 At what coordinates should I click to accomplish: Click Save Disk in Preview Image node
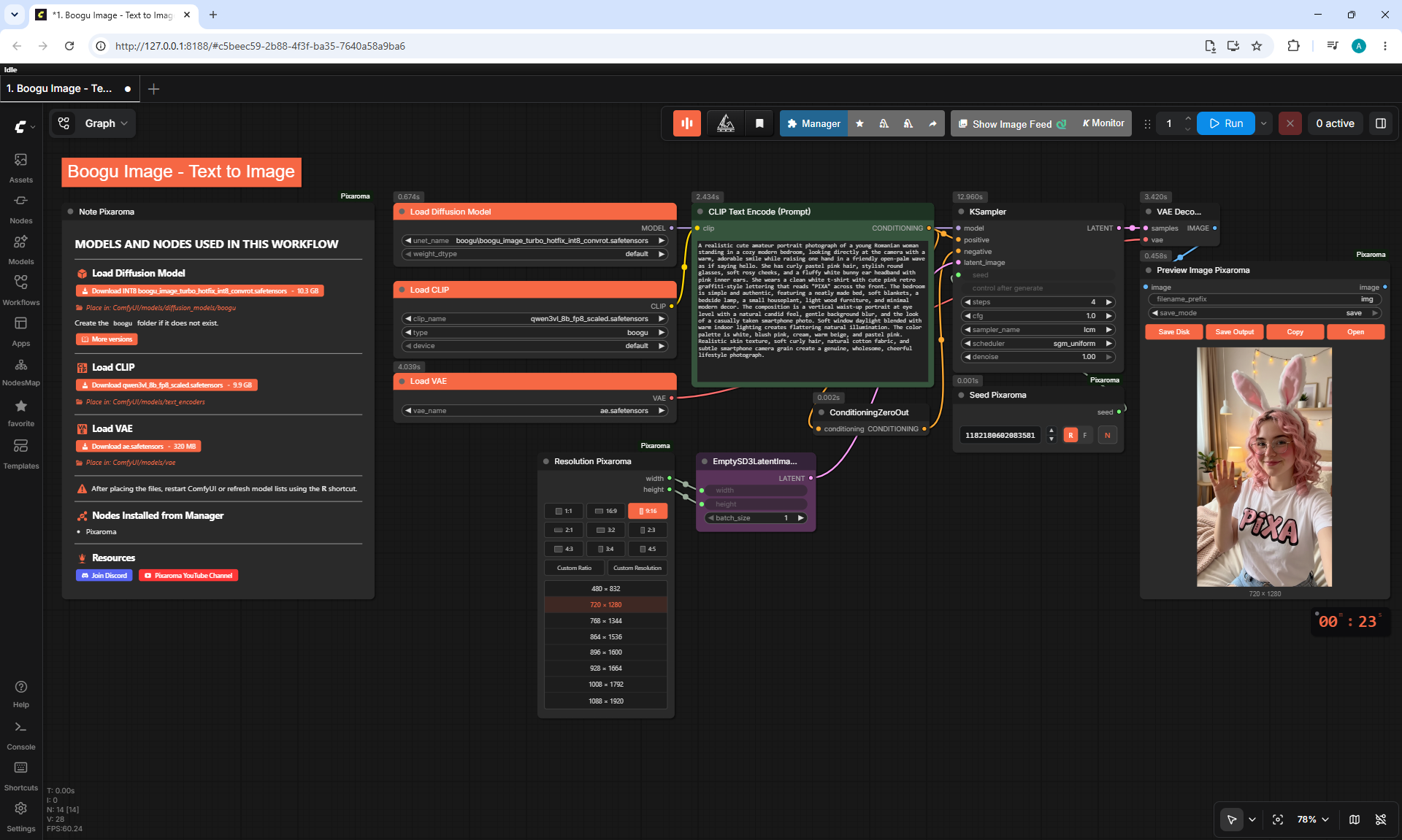click(x=1173, y=331)
